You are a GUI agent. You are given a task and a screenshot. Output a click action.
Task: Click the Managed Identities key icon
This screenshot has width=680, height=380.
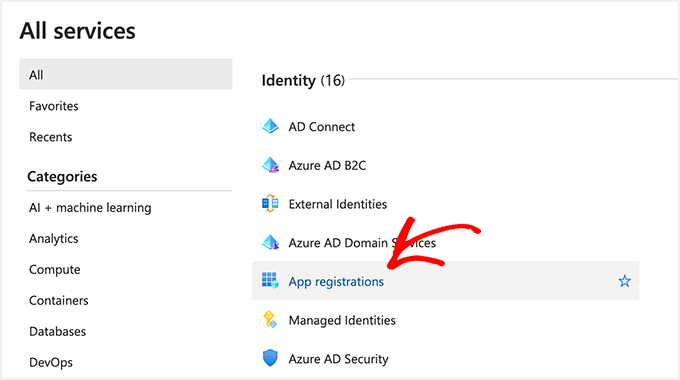pyautogui.click(x=270, y=319)
